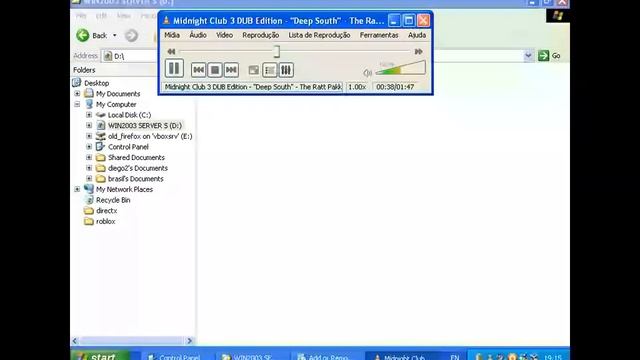640x360 pixels.
Task: Select WIN2003 SERVER S (D:) drive
Action: [x=145, y=125]
